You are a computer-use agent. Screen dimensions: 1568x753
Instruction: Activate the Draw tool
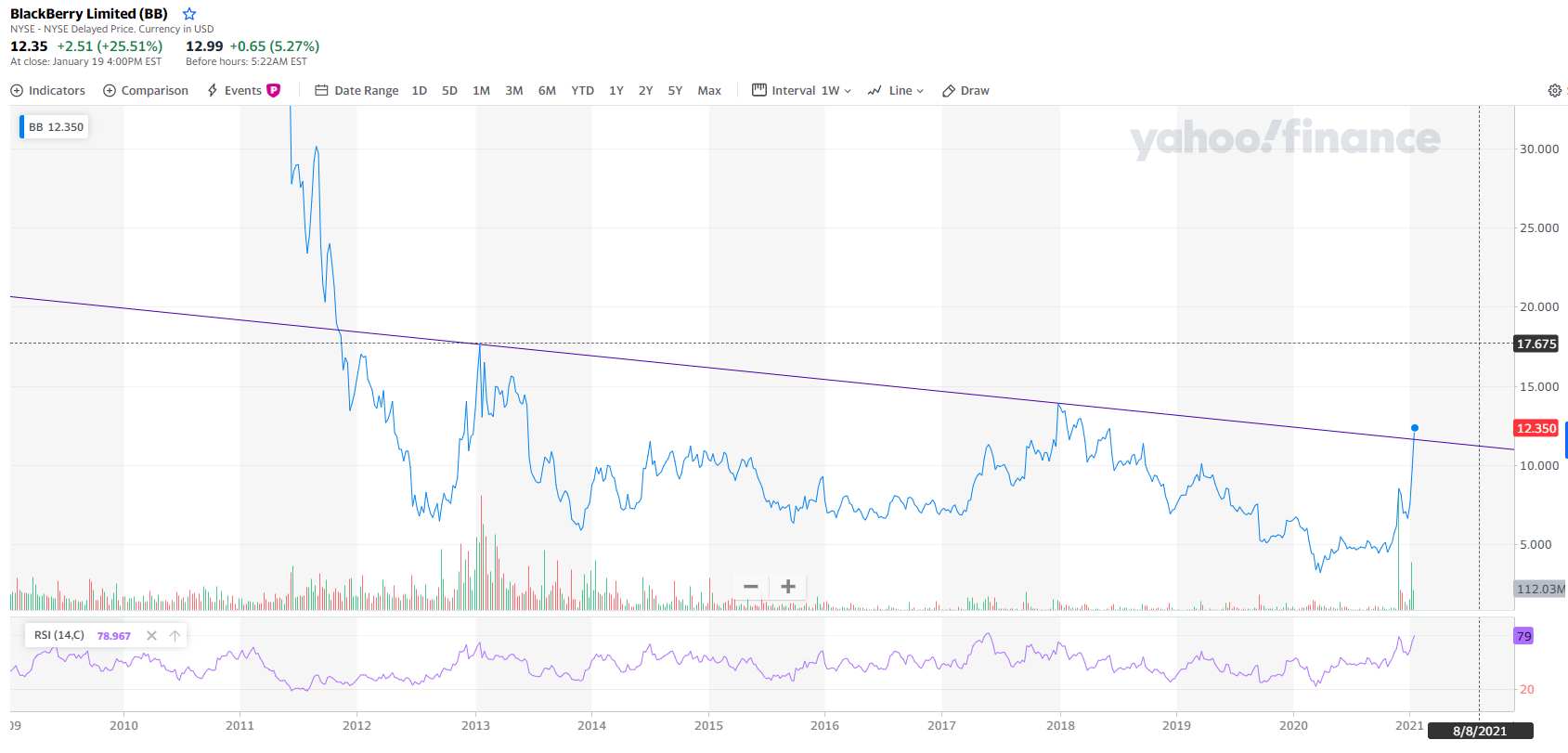click(965, 90)
